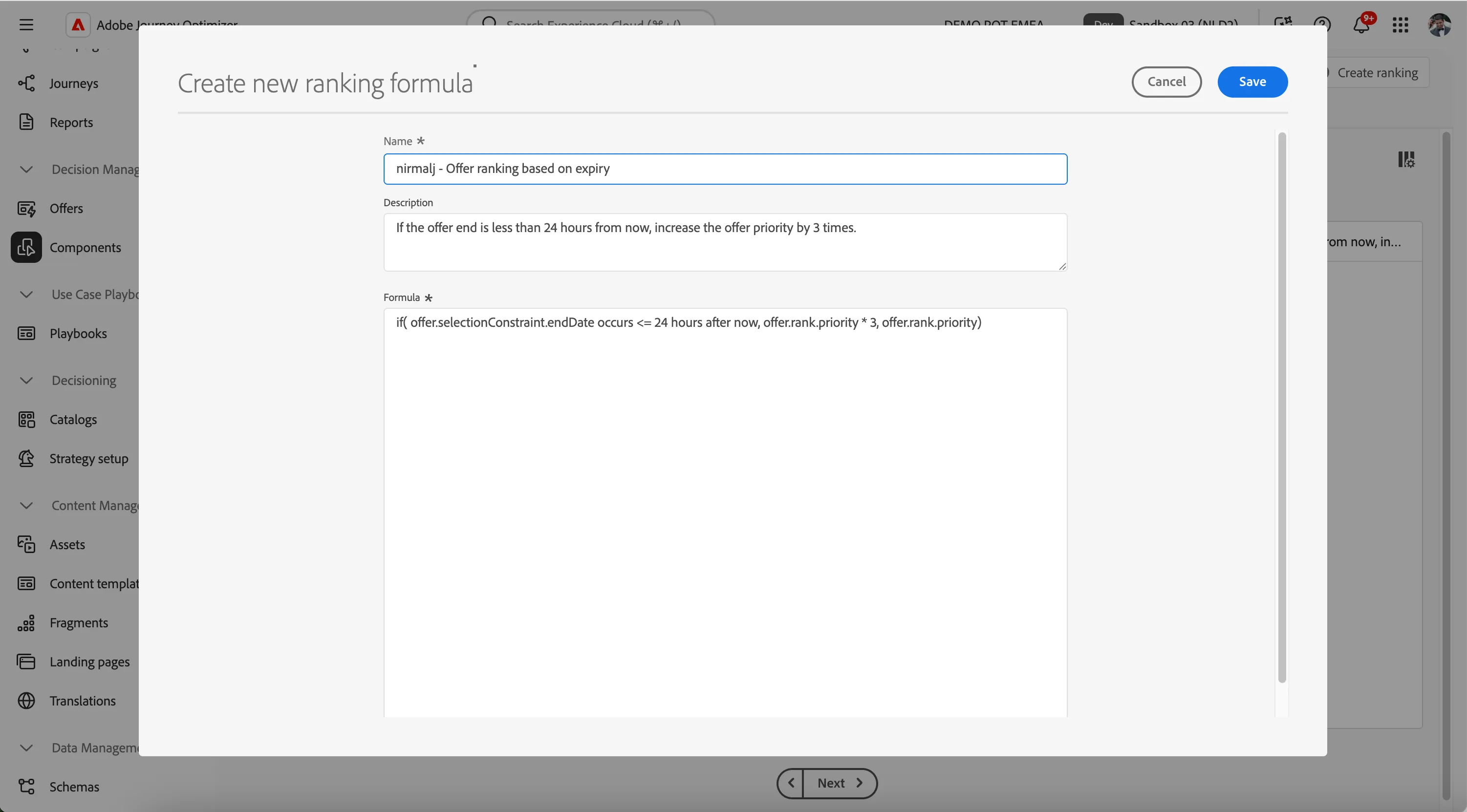
Task: Open the Assets sidebar icon
Action: tap(26, 544)
